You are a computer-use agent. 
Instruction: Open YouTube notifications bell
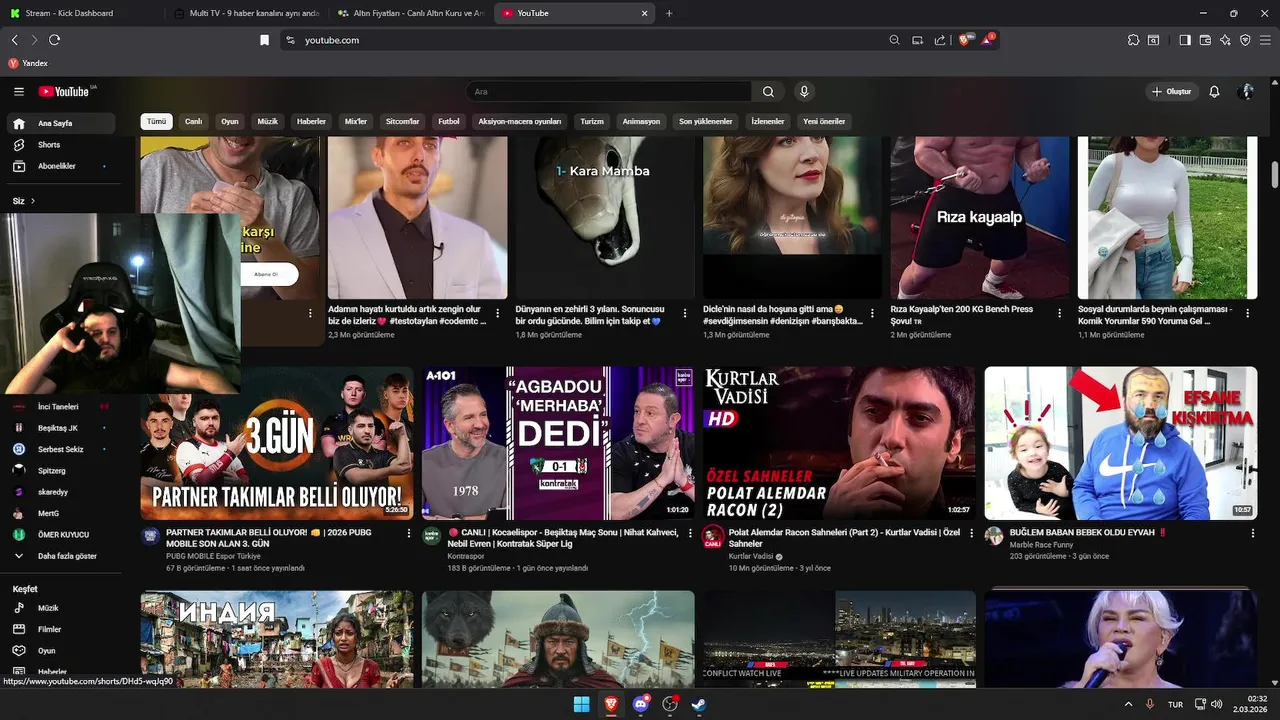1214,91
